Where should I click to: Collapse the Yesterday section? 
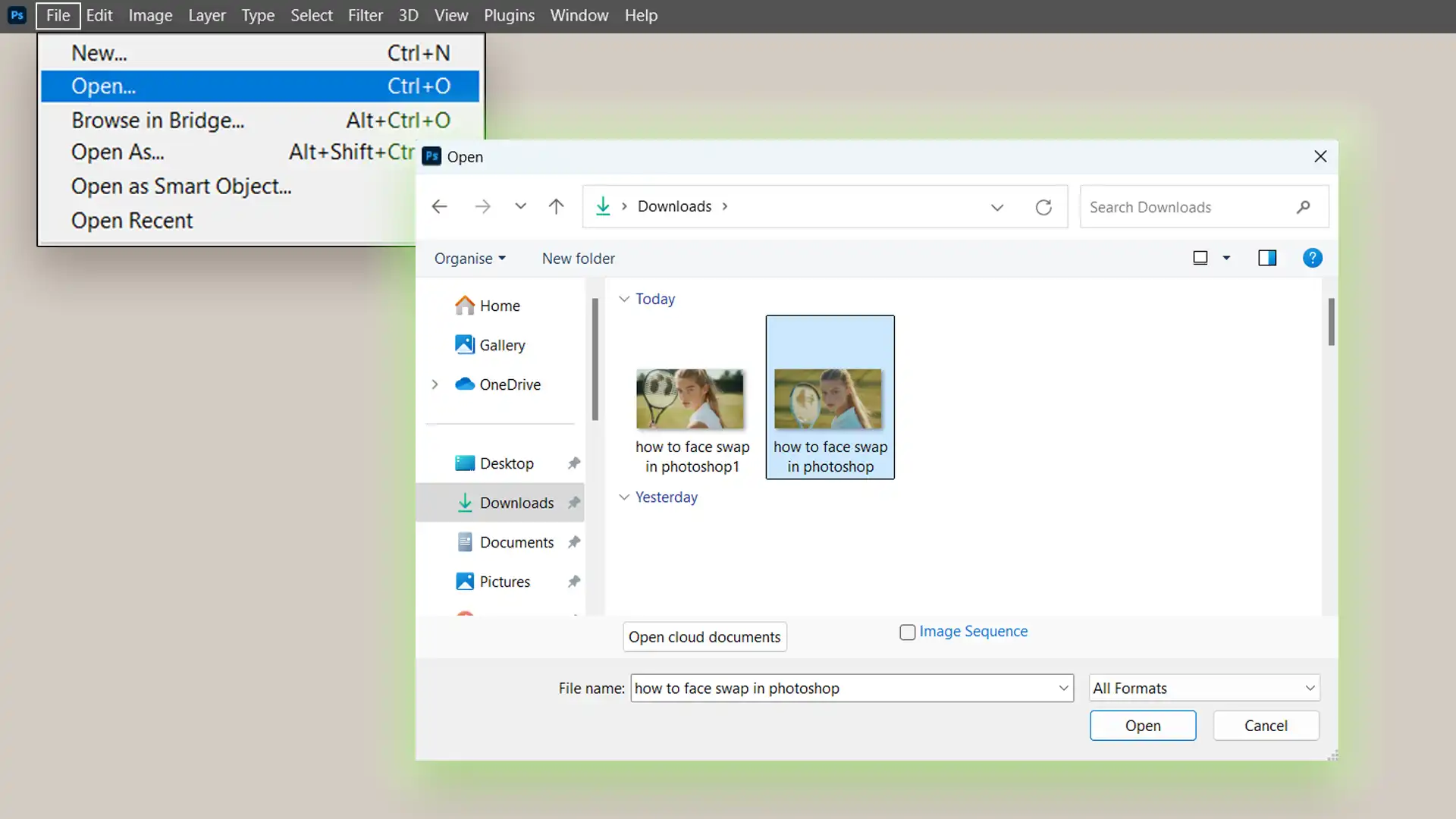(x=623, y=497)
